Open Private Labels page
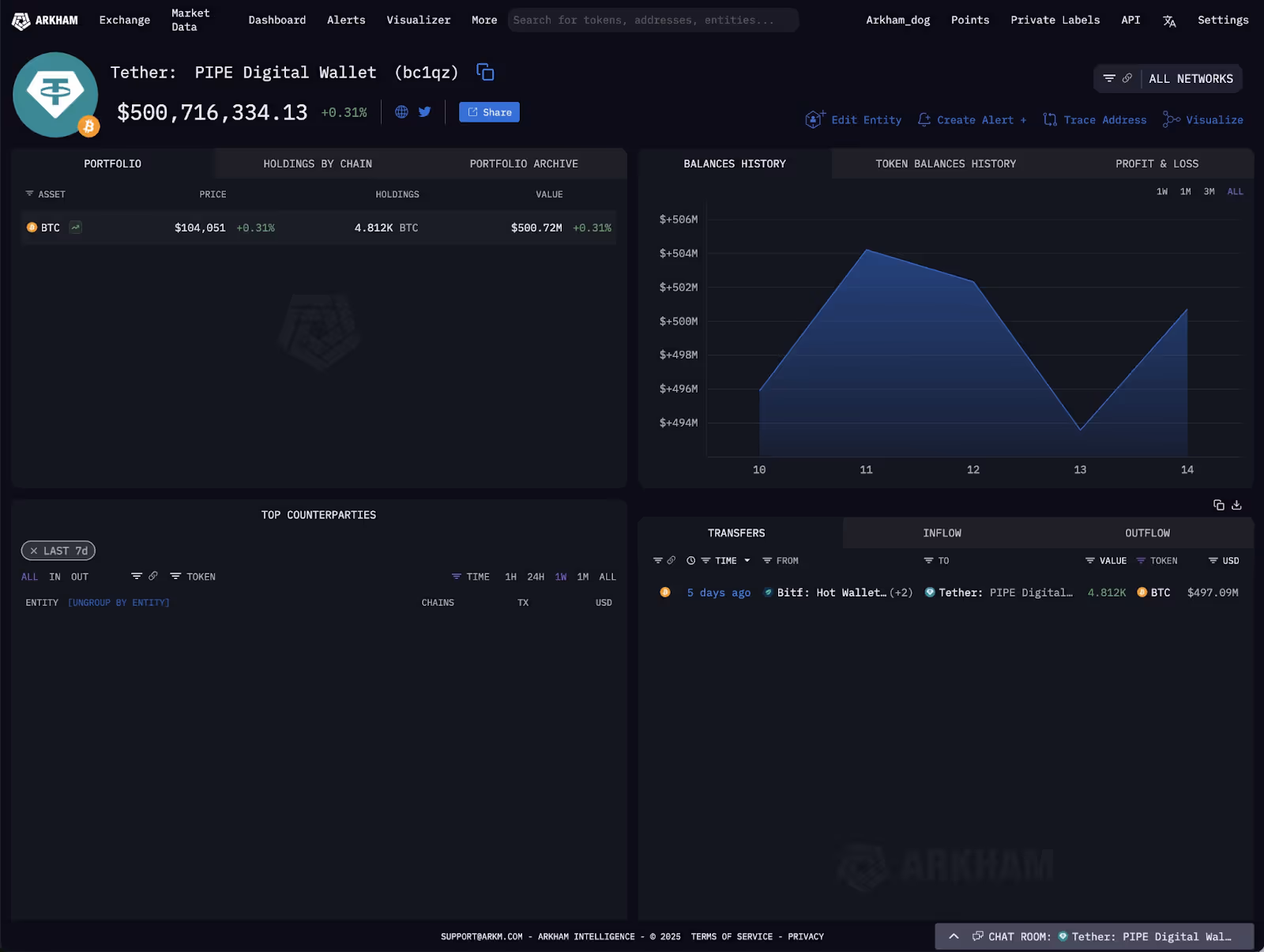The height and width of the screenshot is (952, 1264). [x=1055, y=20]
